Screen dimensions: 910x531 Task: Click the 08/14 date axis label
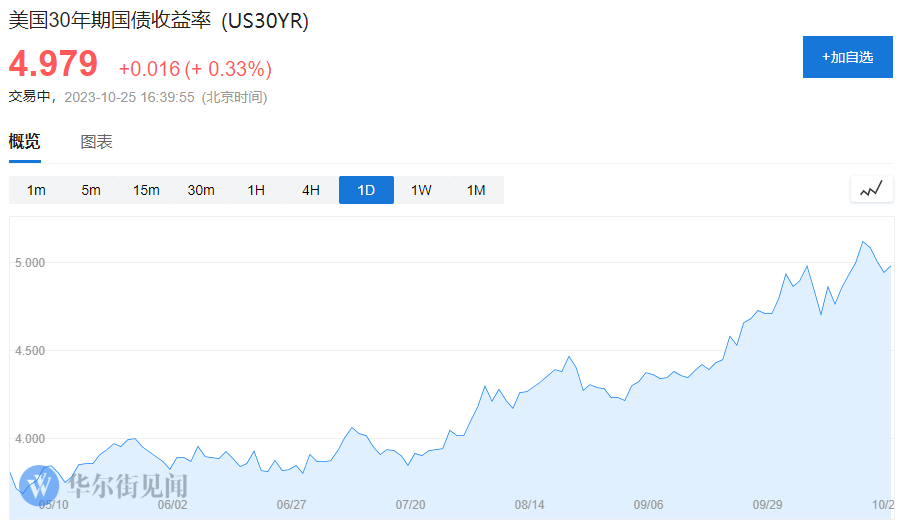click(x=529, y=506)
